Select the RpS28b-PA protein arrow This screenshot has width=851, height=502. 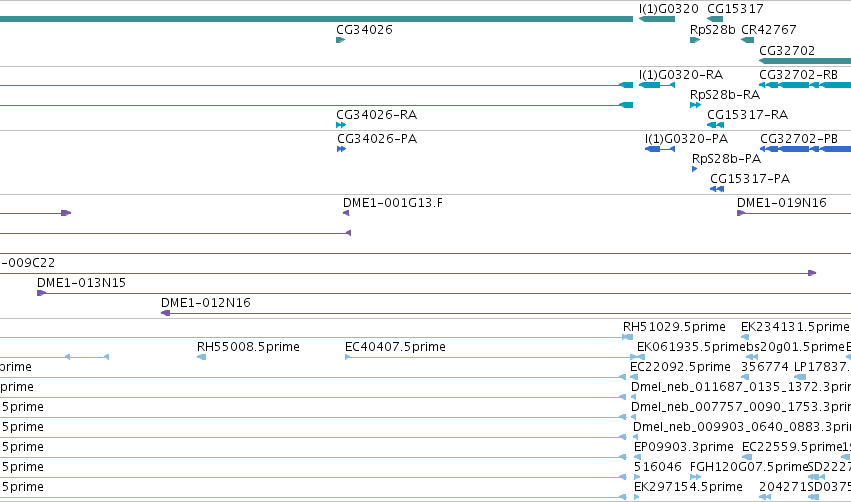point(695,169)
